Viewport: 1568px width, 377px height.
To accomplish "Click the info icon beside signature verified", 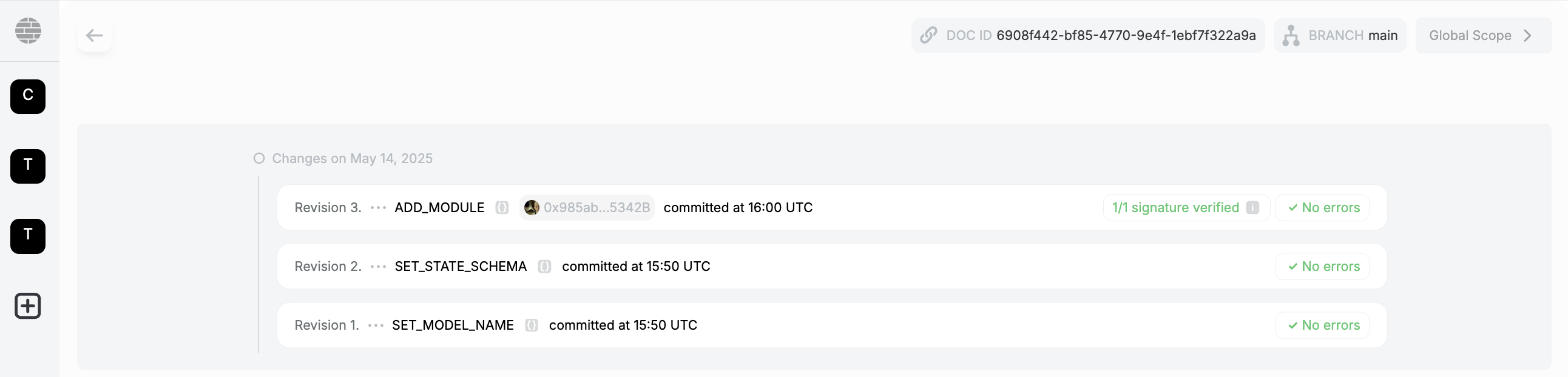I will coord(1252,207).
